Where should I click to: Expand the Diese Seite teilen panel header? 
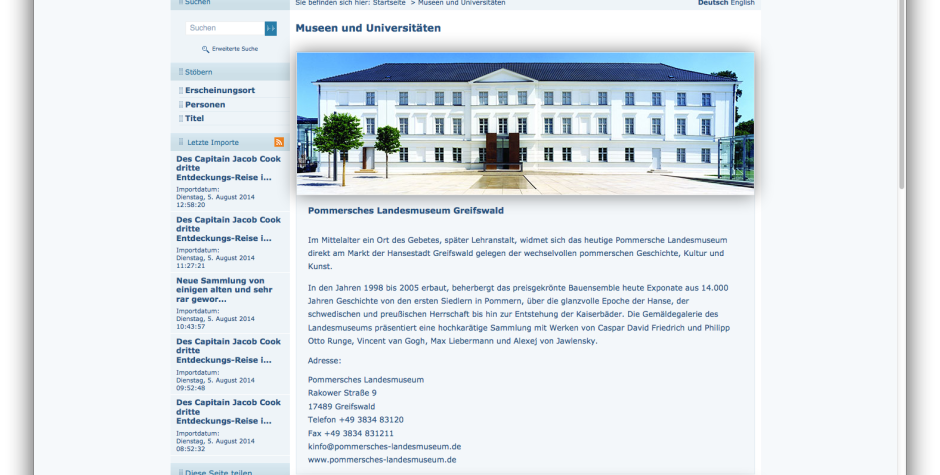pos(230,470)
